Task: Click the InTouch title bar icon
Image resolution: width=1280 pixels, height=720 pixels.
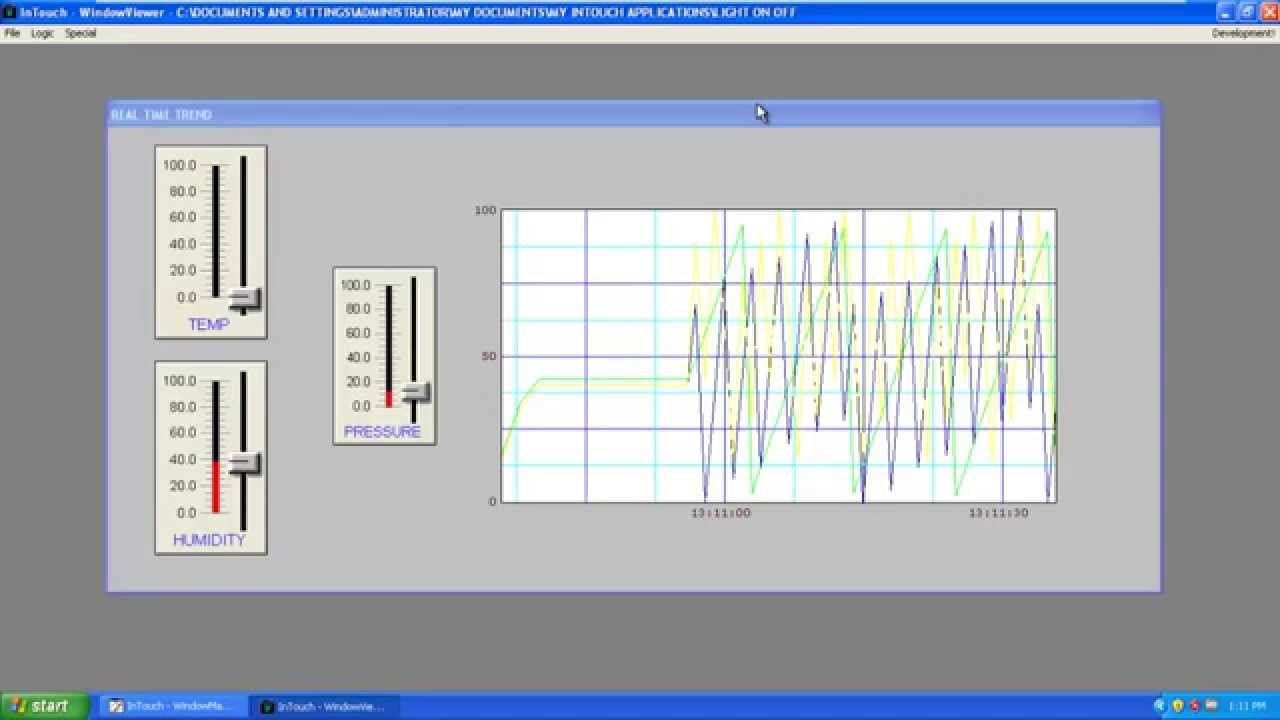Action: click(x=10, y=12)
